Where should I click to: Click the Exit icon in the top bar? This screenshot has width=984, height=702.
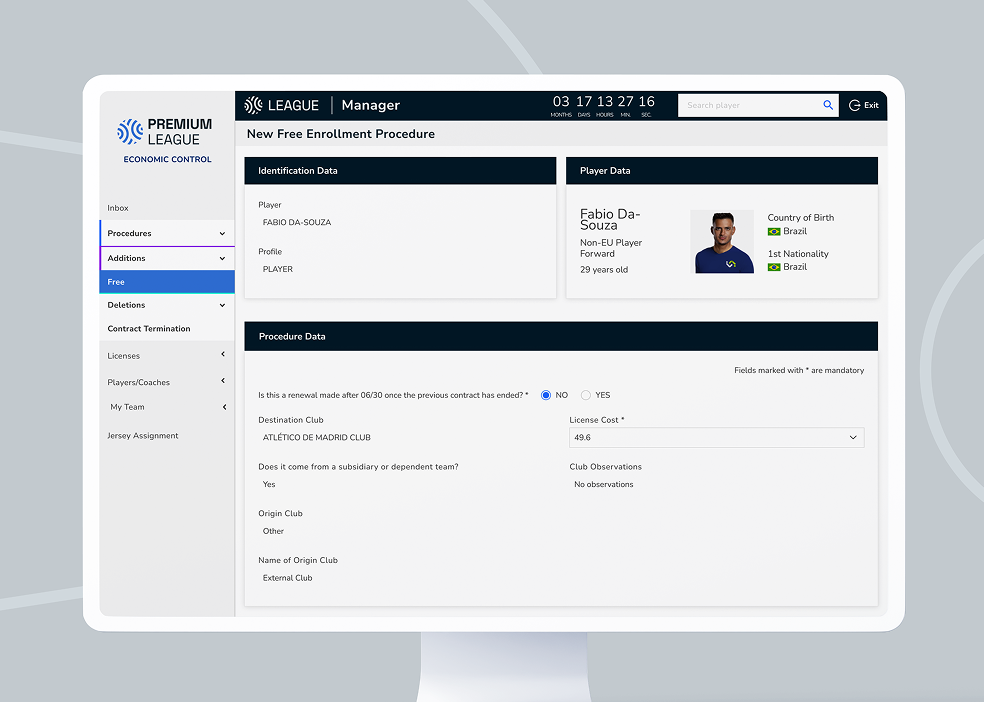[x=854, y=105]
